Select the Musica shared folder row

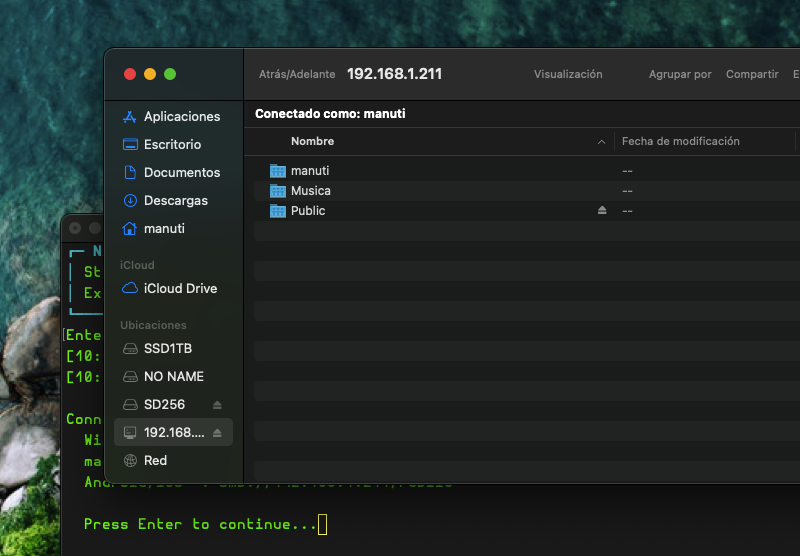tap(527, 191)
